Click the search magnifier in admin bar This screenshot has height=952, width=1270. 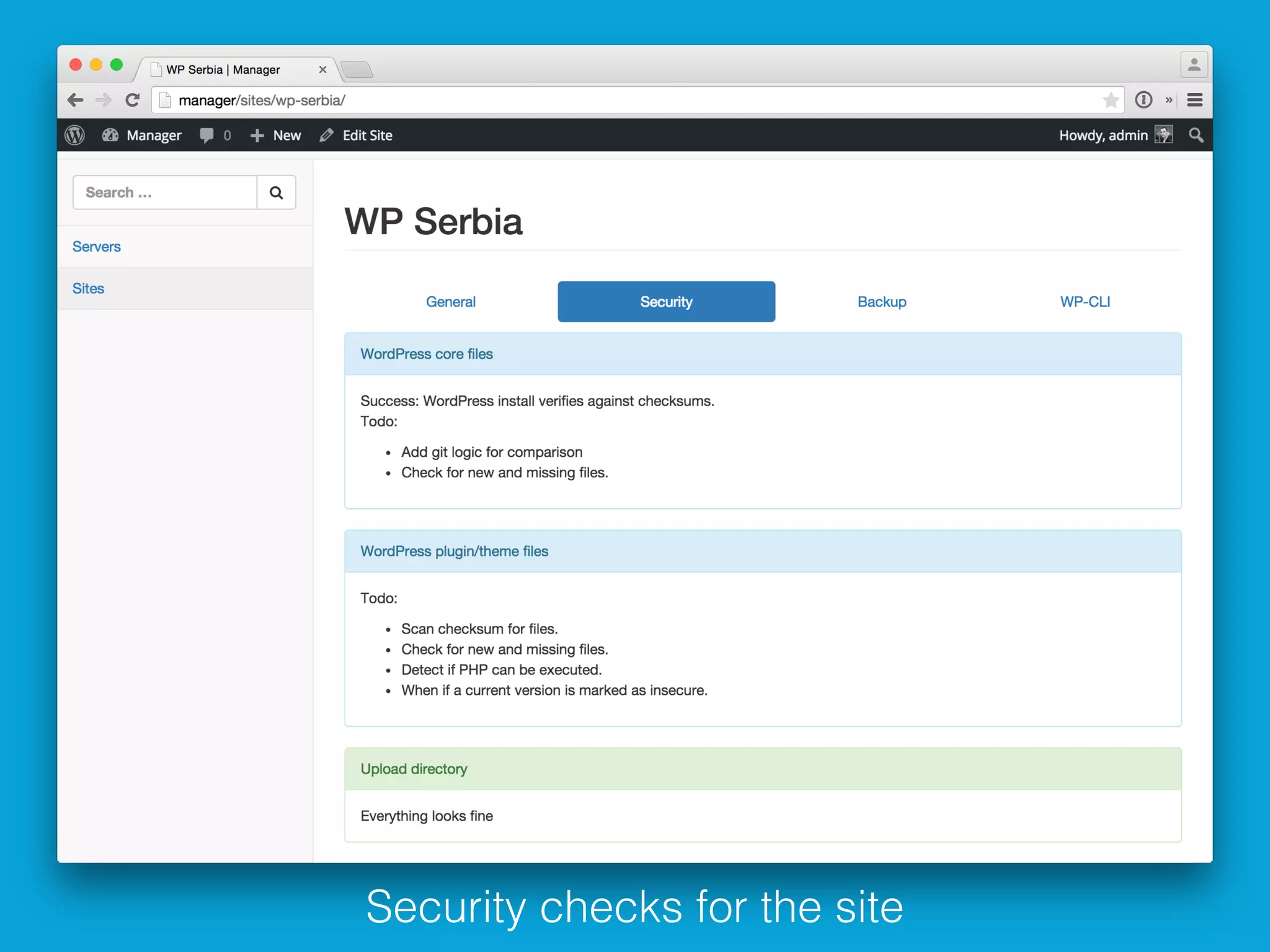coord(1196,135)
